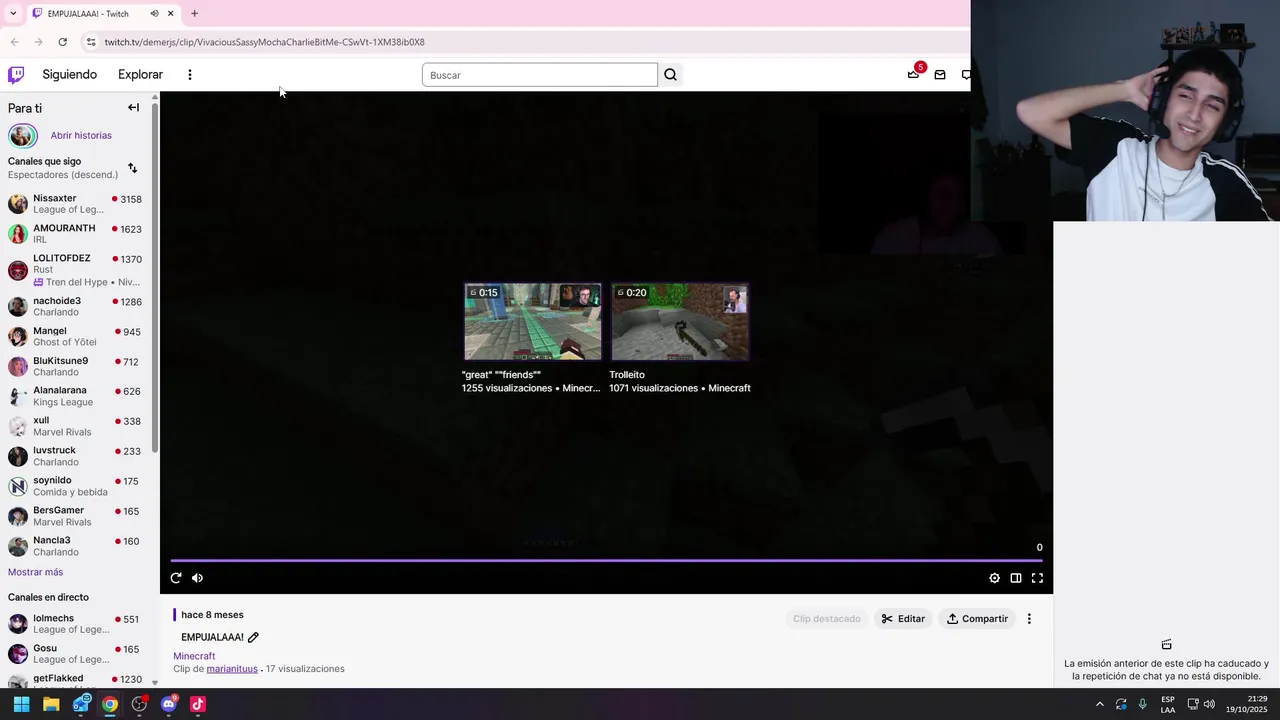1280x720 pixels.
Task: View site information icon in address bar
Action: tap(90, 42)
